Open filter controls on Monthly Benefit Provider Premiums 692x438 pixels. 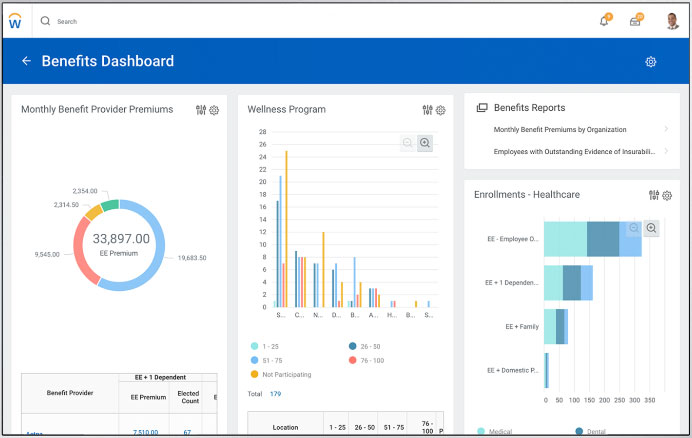(201, 110)
